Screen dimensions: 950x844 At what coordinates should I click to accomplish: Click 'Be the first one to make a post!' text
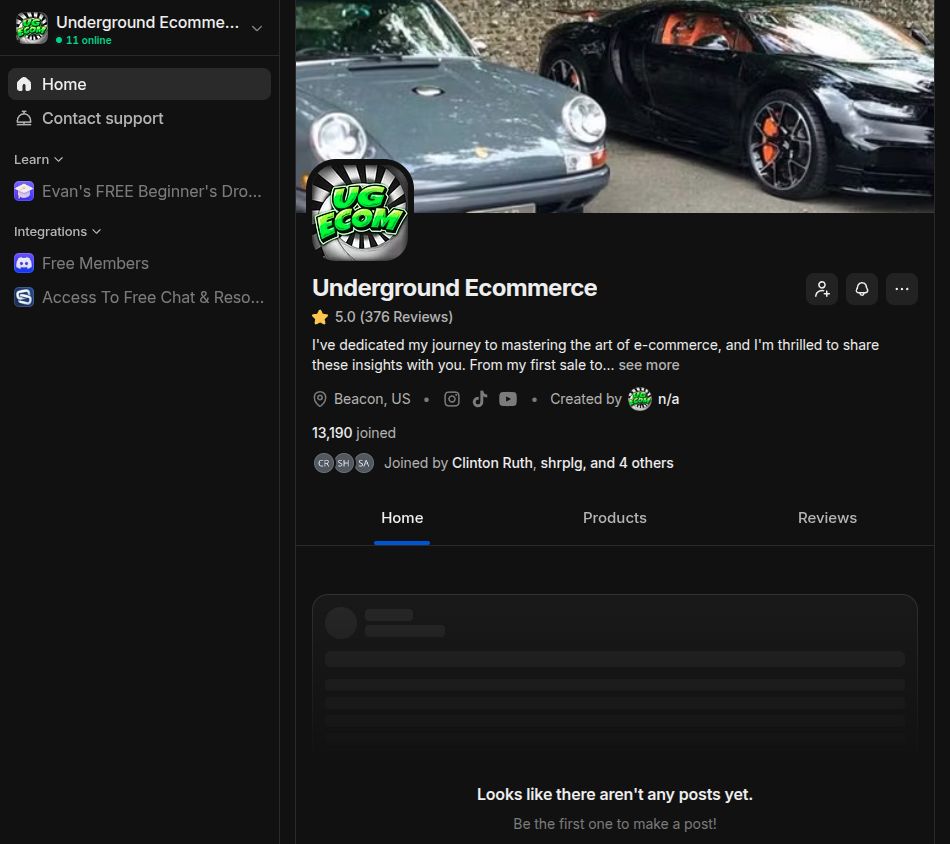coord(614,824)
